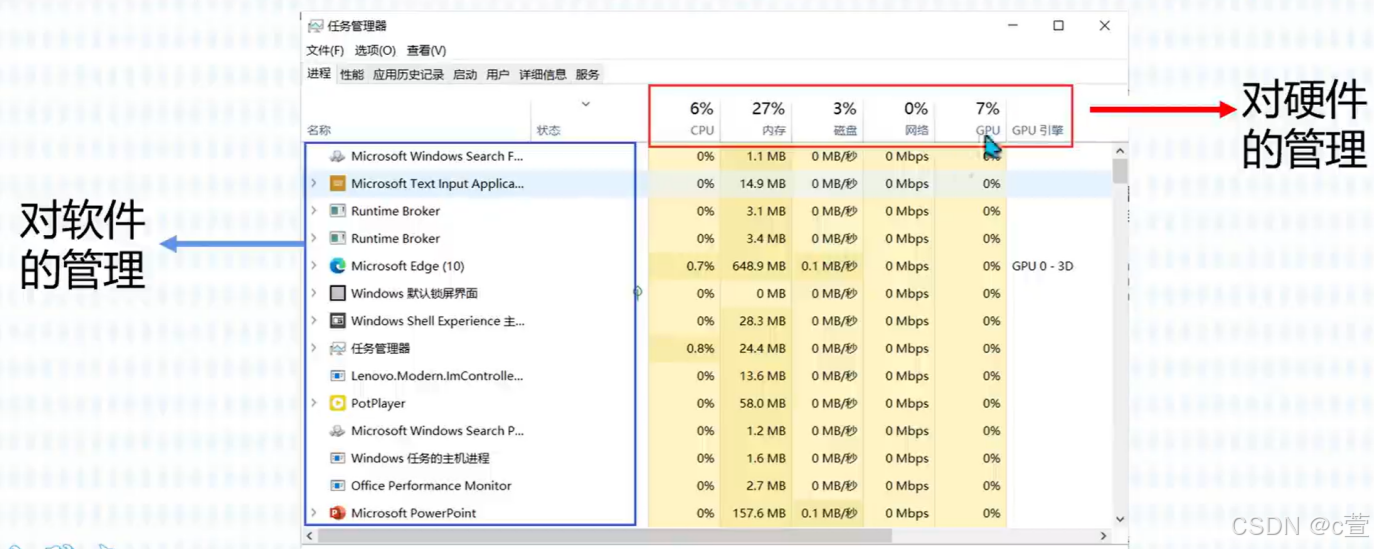Switch to the 服务 tab

(x=588, y=75)
